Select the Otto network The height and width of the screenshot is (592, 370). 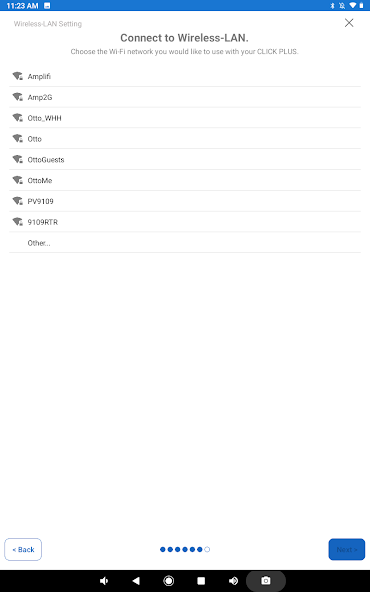coord(185,139)
